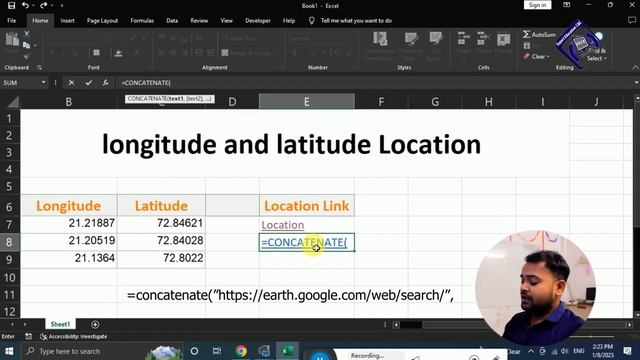The width and height of the screenshot is (640, 360).
Task: Open the Help tab
Action: 289,20
